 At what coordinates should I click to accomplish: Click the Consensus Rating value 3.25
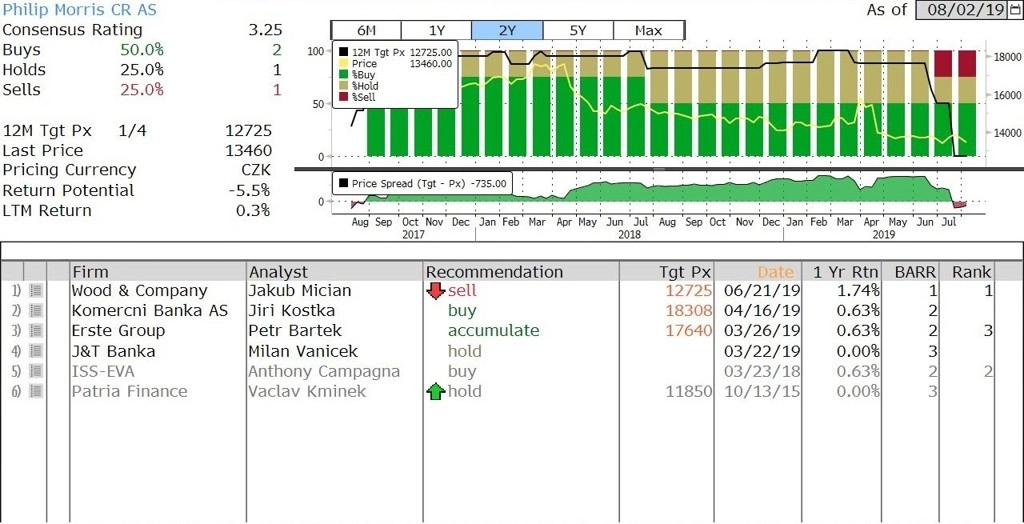pyautogui.click(x=264, y=30)
